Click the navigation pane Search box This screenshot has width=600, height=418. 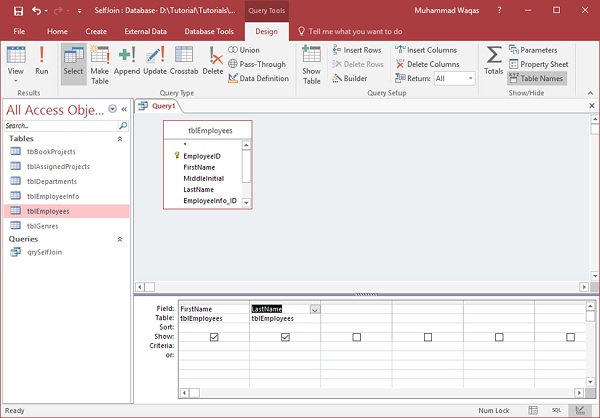[x=60, y=126]
